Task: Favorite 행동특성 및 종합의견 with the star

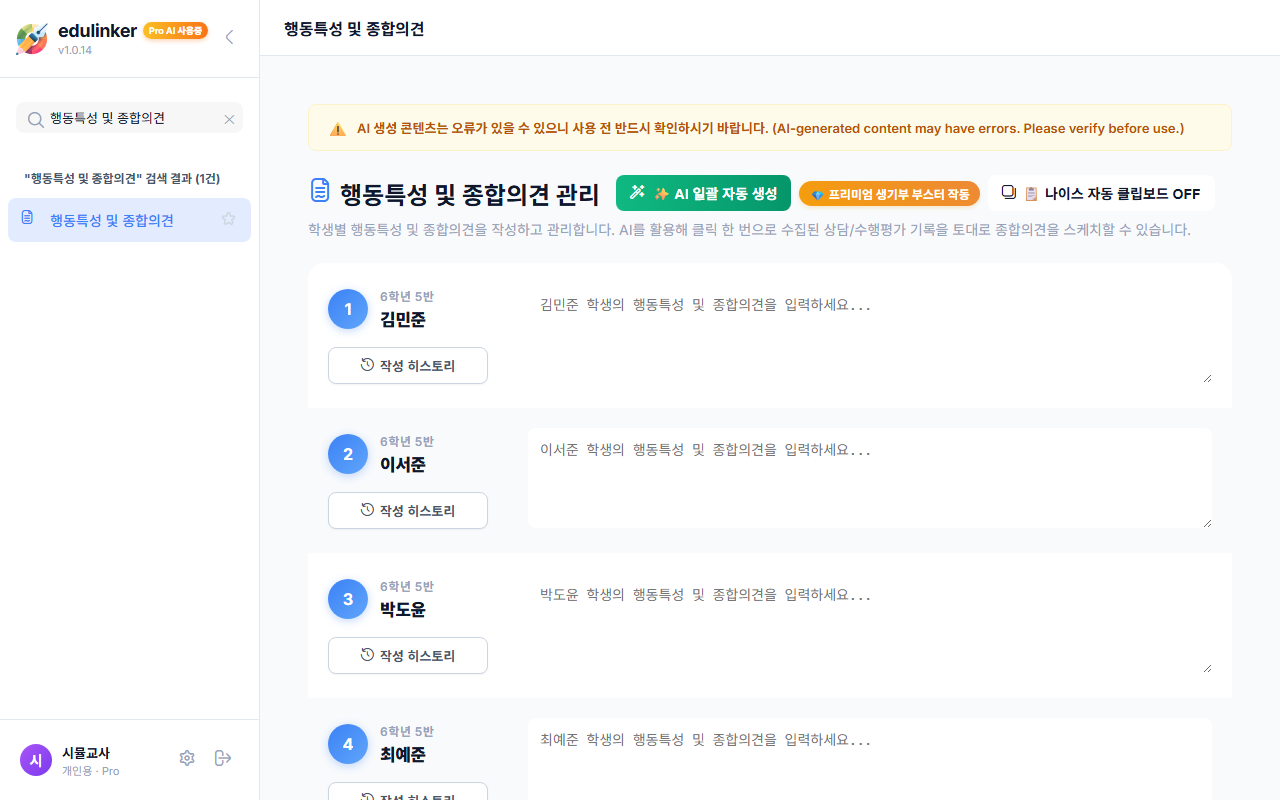Action: pos(228,219)
